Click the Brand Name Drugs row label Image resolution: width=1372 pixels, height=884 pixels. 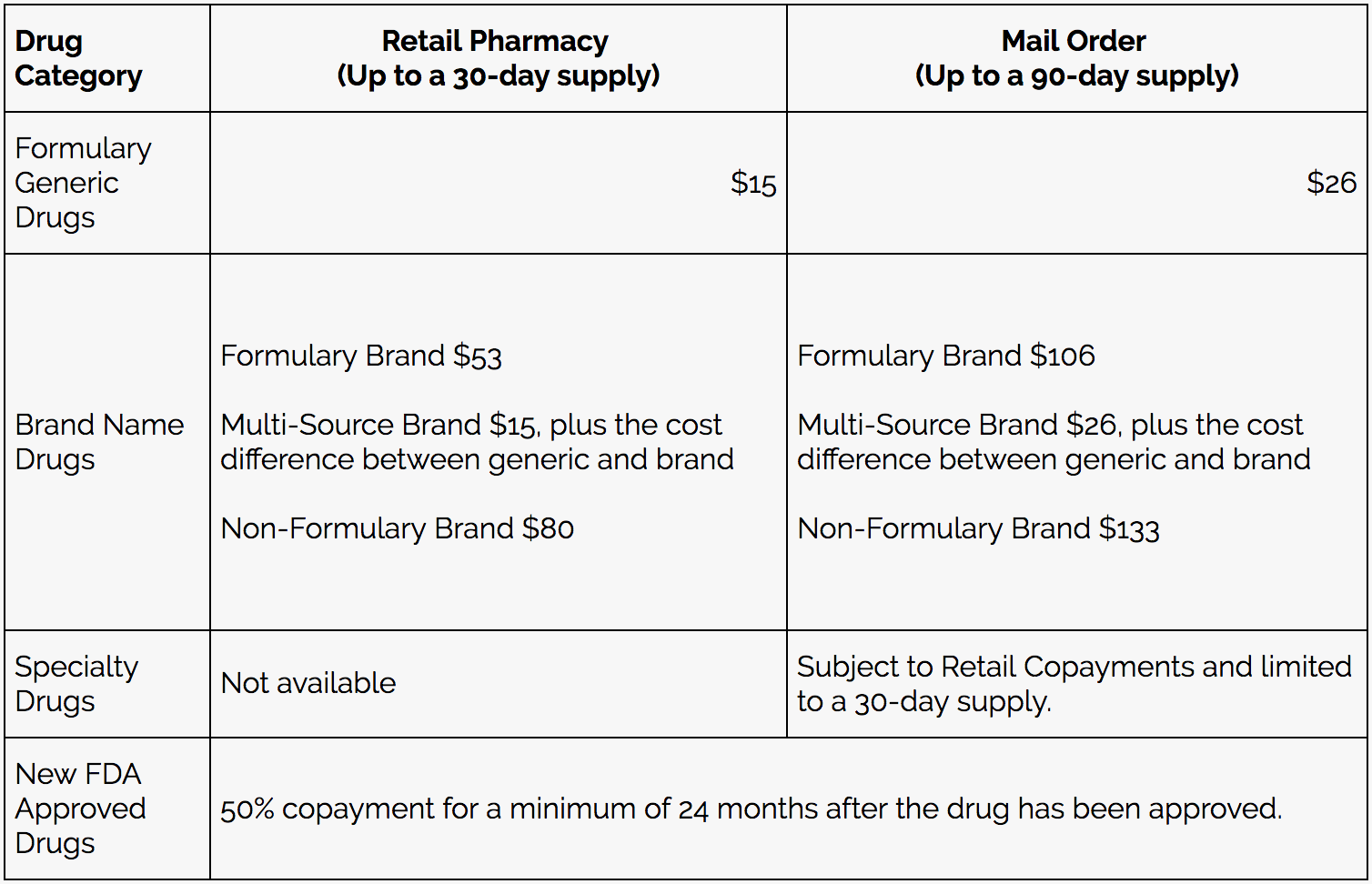coord(99,442)
